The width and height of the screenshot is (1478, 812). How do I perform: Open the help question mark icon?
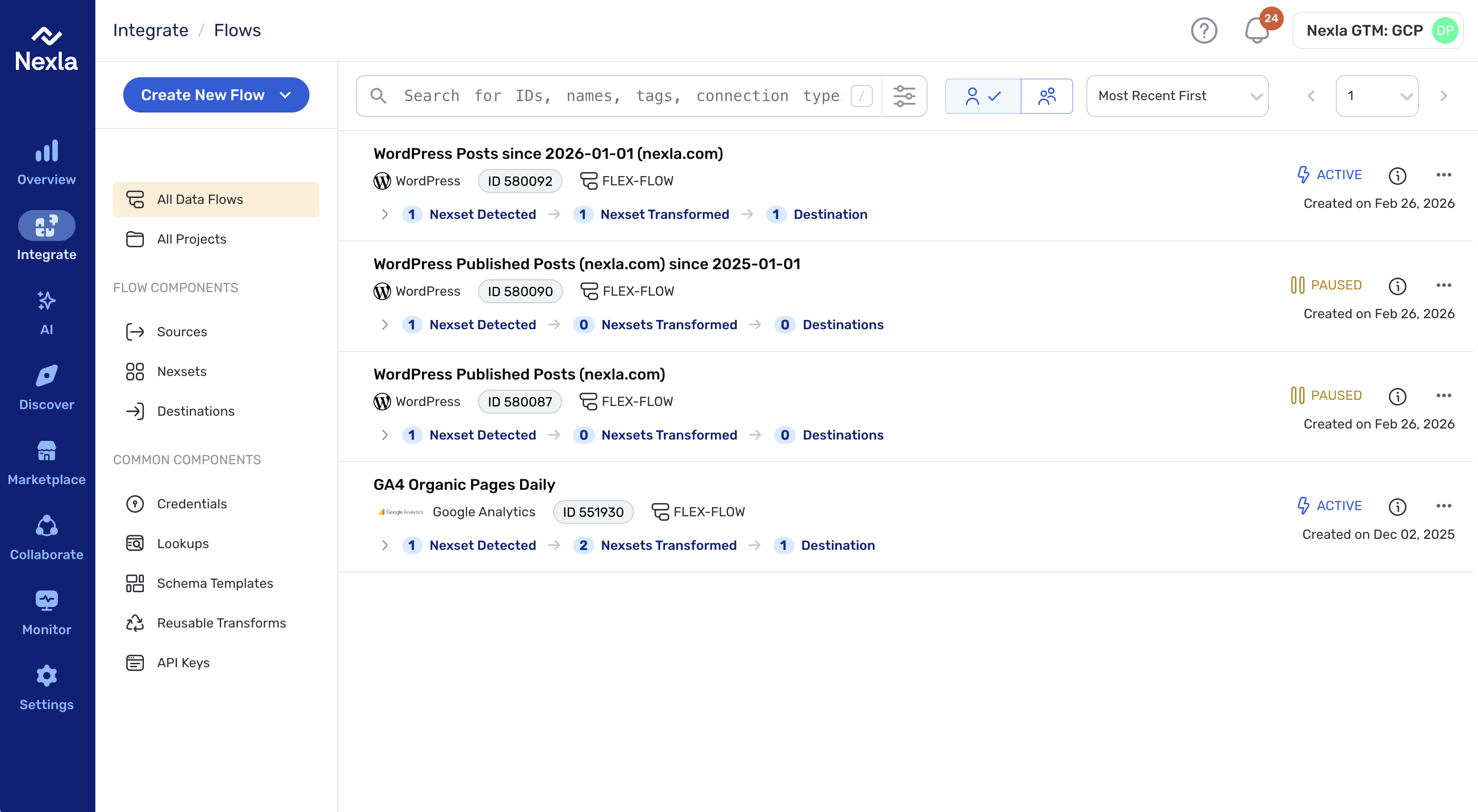pyautogui.click(x=1204, y=30)
